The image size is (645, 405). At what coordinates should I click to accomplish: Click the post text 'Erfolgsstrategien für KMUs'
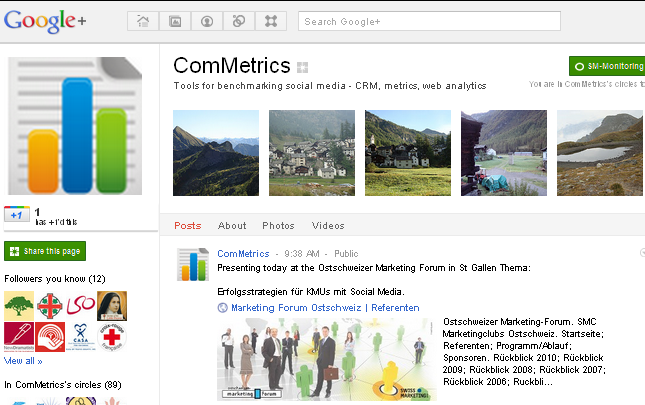(x=311, y=292)
